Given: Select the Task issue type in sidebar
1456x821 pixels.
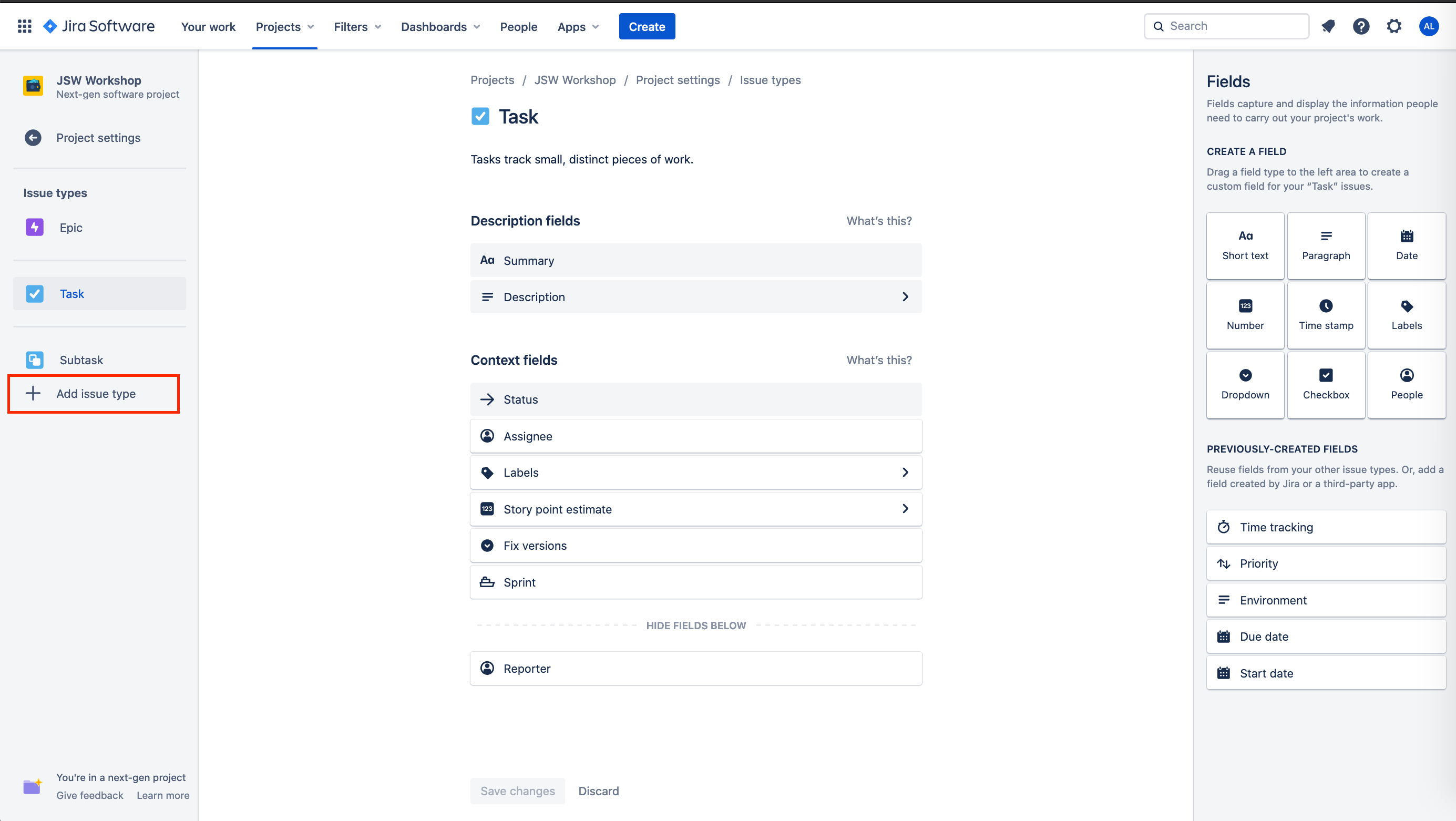Looking at the screenshot, I should [99, 294].
